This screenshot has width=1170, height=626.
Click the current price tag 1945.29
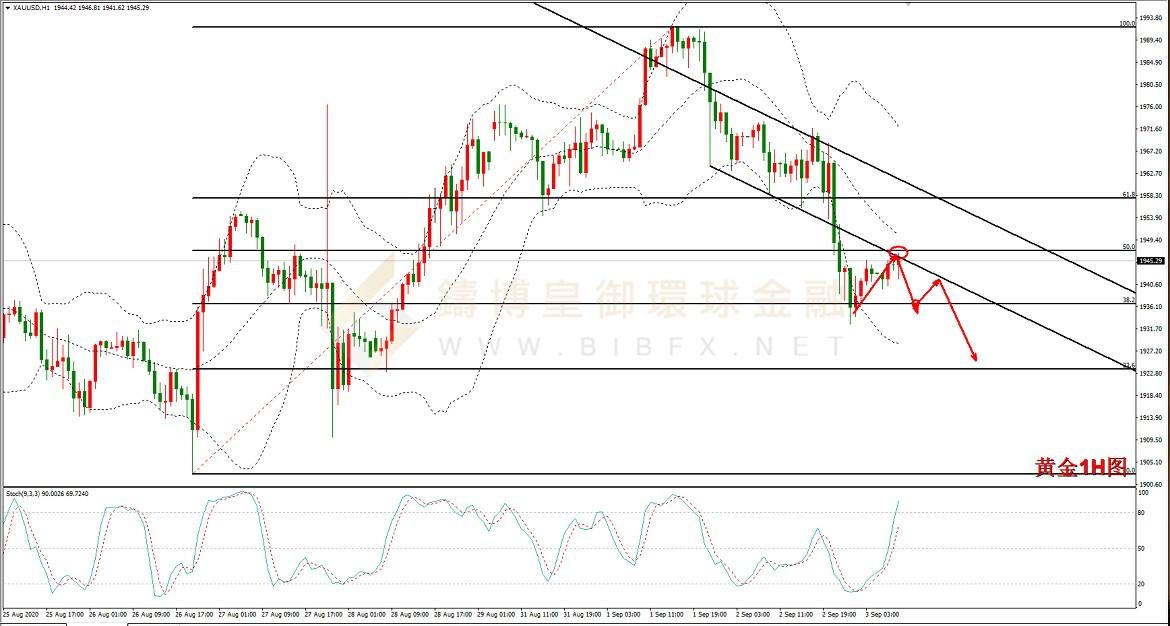(1150, 261)
